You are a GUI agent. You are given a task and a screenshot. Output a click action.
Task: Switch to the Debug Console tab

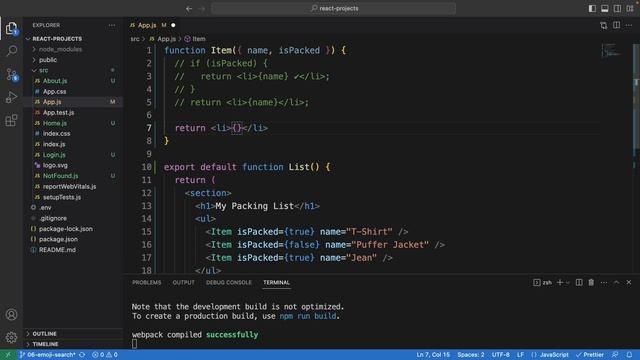229,282
